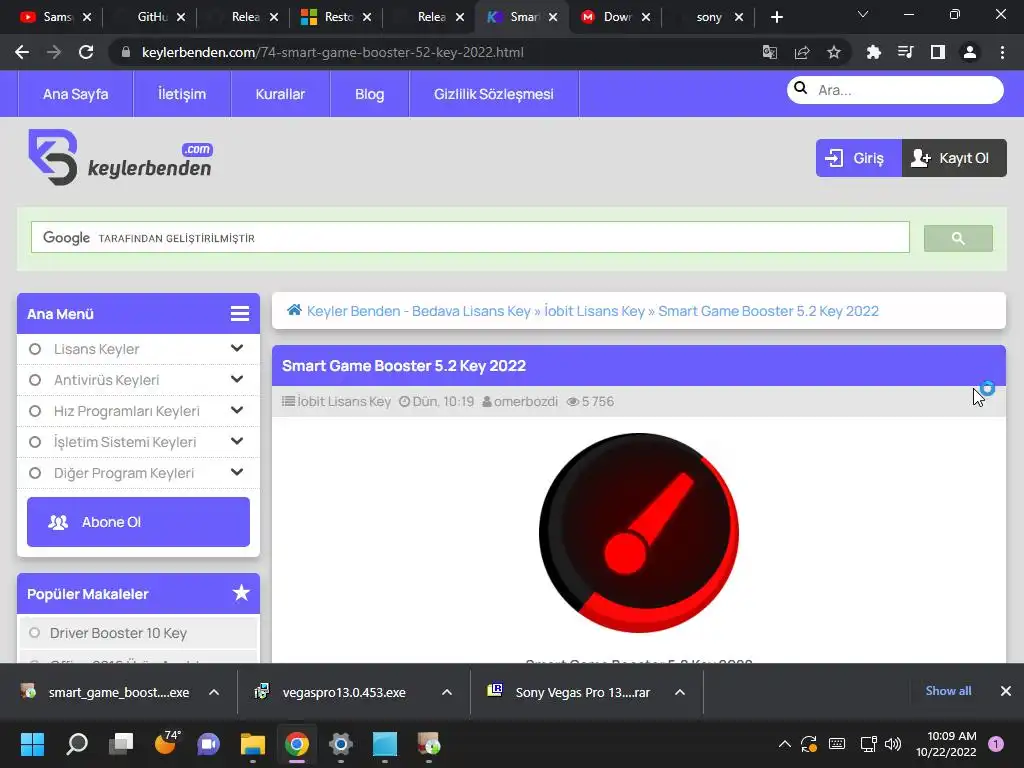The image size is (1024, 768).
Task: Open İletişim in site navigation
Action: [182, 94]
